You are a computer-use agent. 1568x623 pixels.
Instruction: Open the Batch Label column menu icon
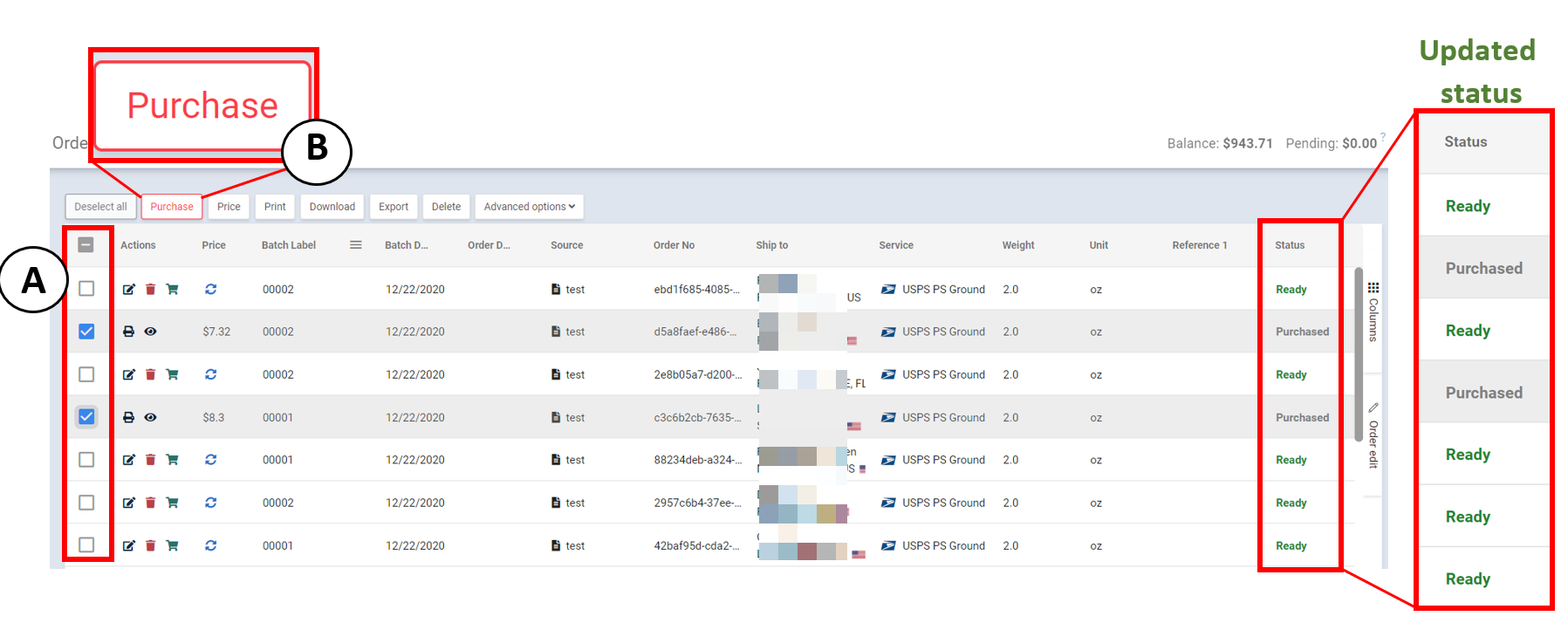[356, 245]
